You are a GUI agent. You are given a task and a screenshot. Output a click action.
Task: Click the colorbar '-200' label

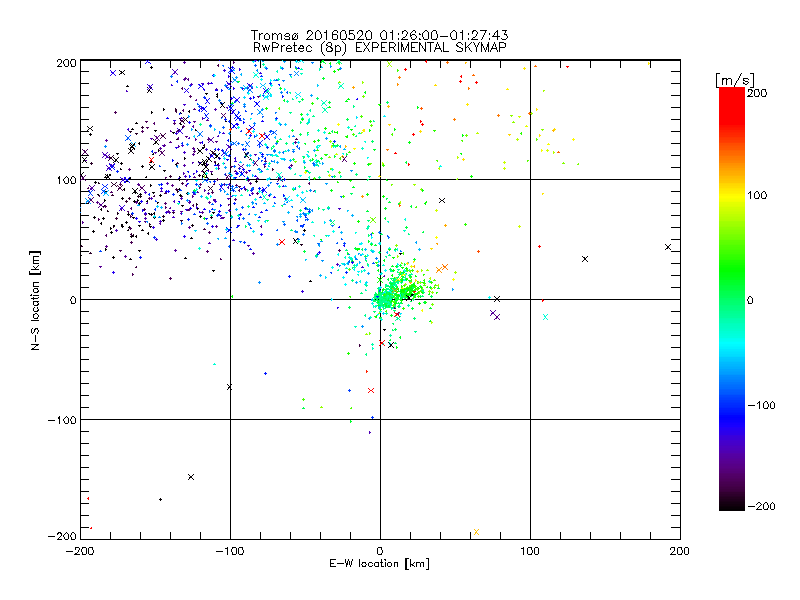pos(761,506)
